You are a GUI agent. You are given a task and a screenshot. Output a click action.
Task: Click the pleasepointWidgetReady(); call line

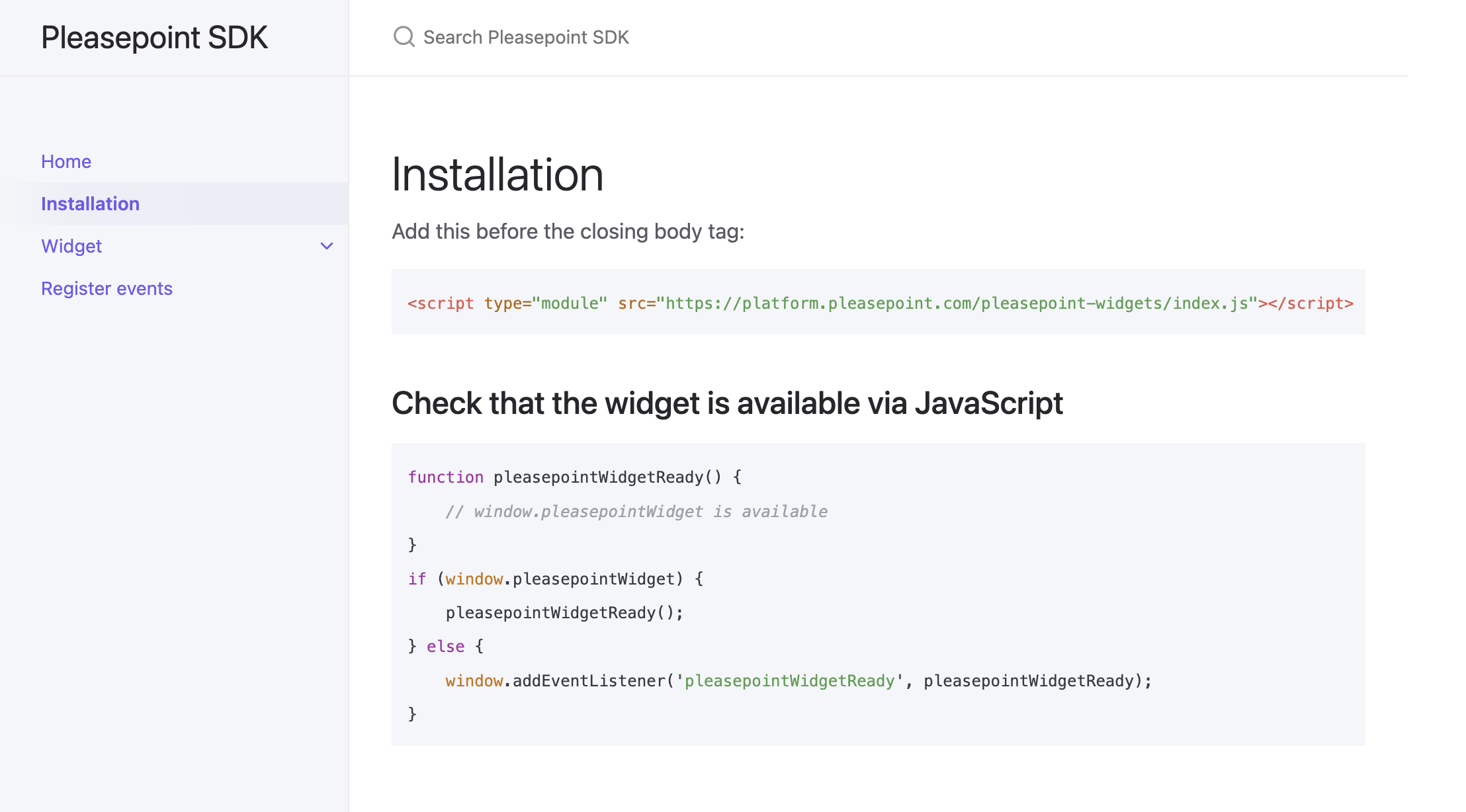(564, 613)
